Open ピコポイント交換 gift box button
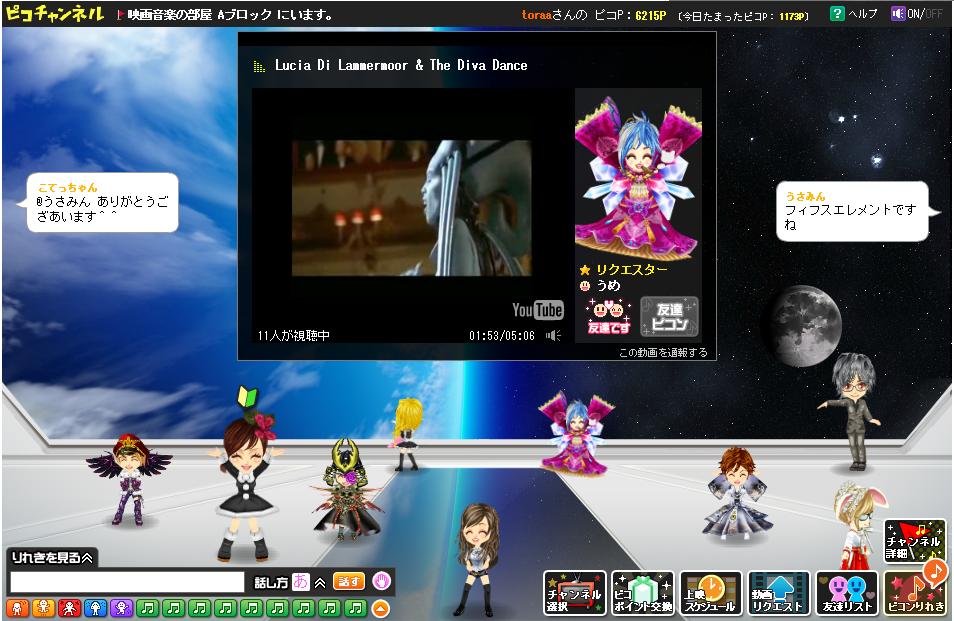Image resolution: width=954 pixels, height=621 pixels. tap(642, 593)
